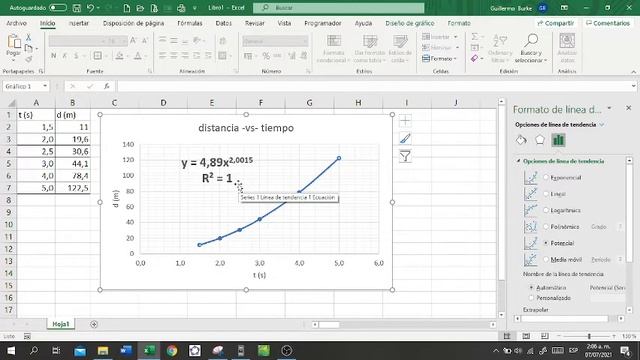Click the chart styles brush button

[x=405, y=139]
